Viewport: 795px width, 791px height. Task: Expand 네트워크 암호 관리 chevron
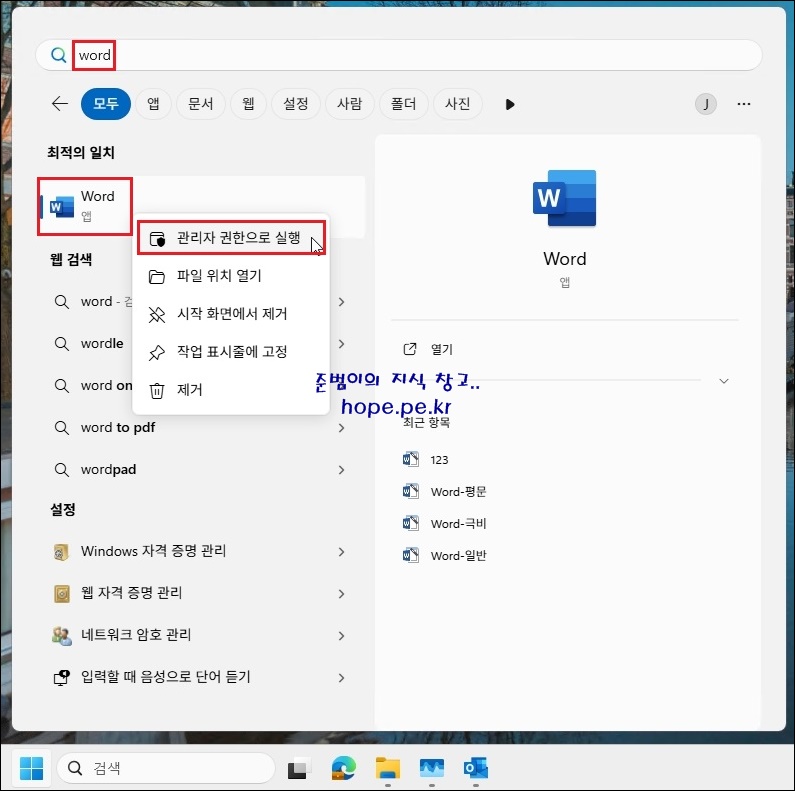342,636
